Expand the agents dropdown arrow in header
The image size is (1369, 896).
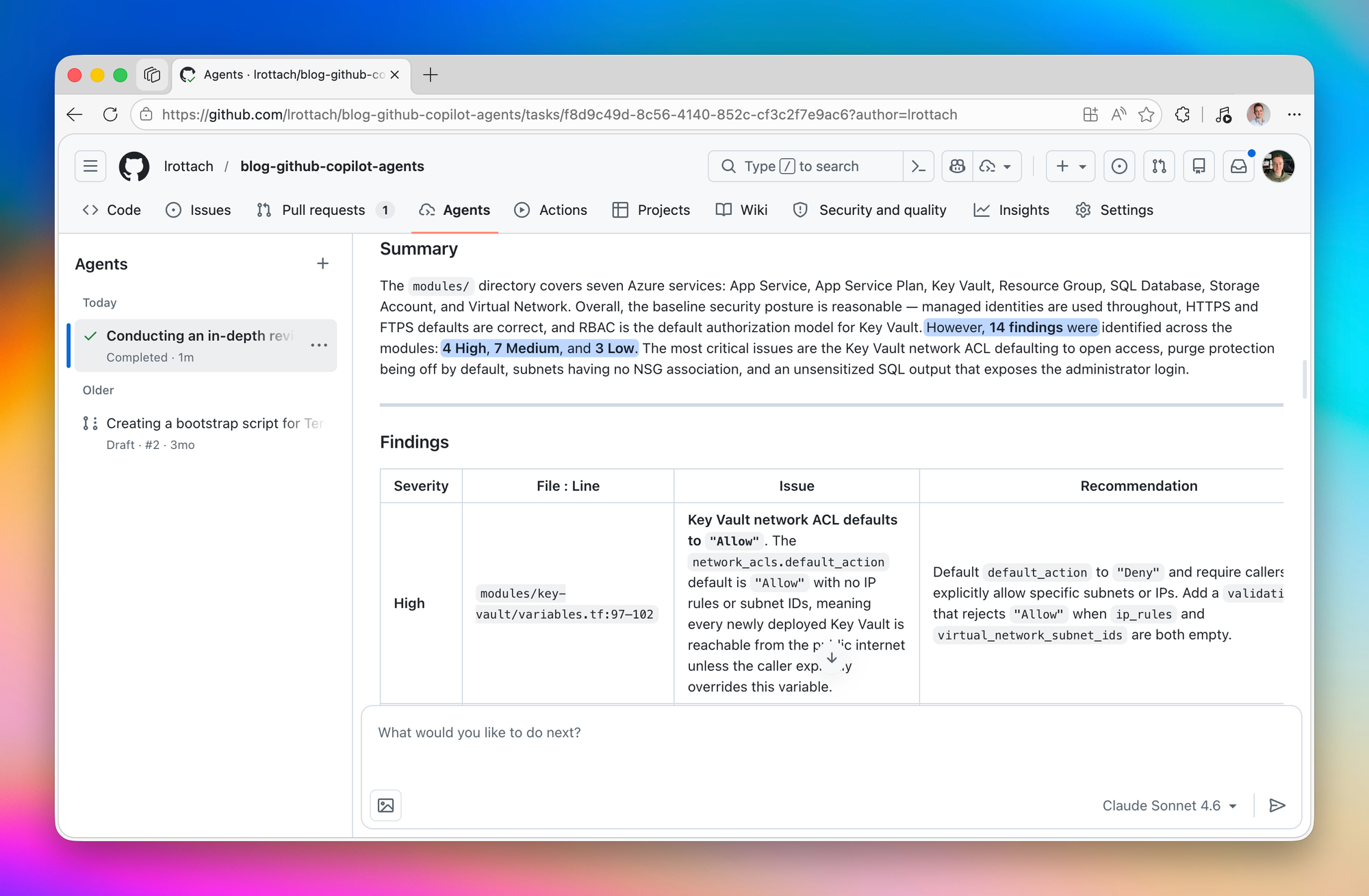1006,166
